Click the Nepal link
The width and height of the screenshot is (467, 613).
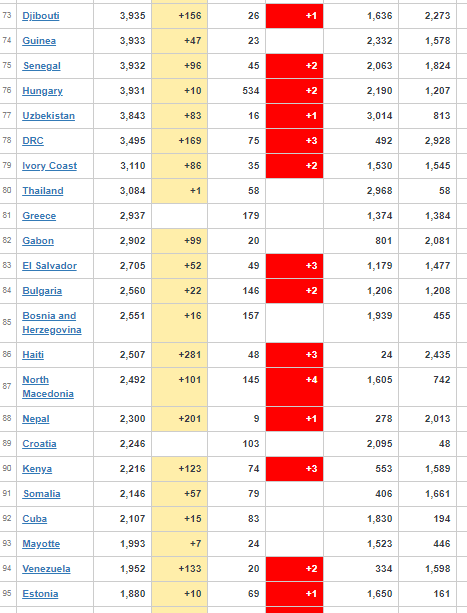tap(36, 419)
